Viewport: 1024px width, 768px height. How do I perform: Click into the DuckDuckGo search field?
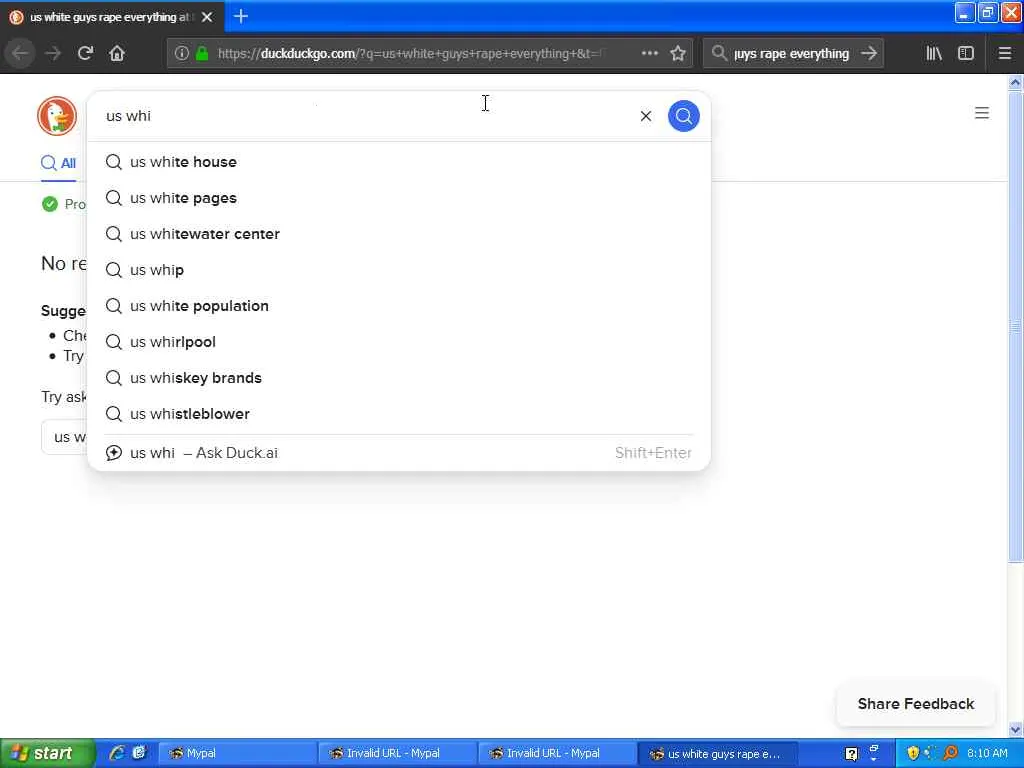[366, 116]
